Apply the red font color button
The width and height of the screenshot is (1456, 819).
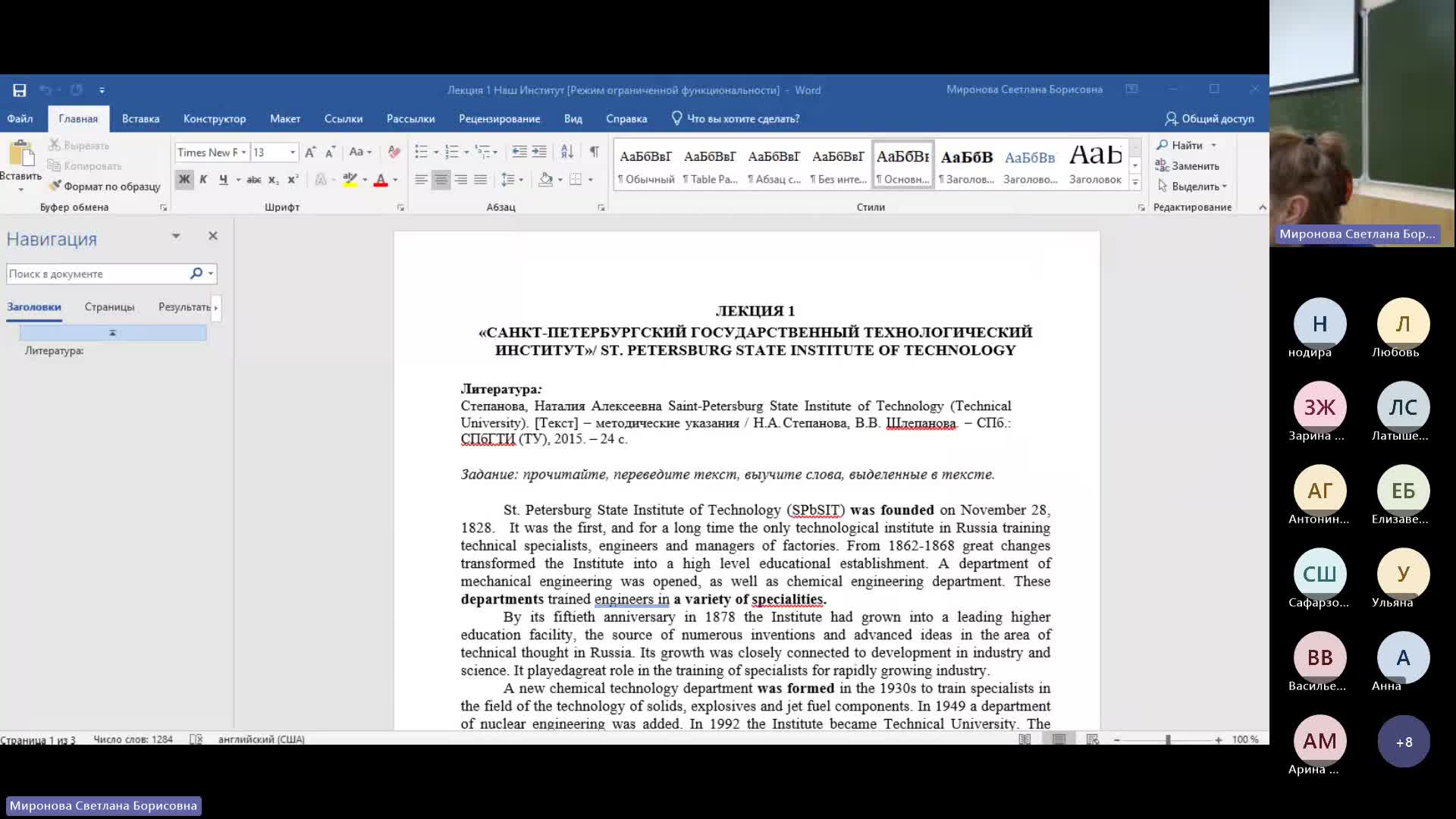(381, 180)
